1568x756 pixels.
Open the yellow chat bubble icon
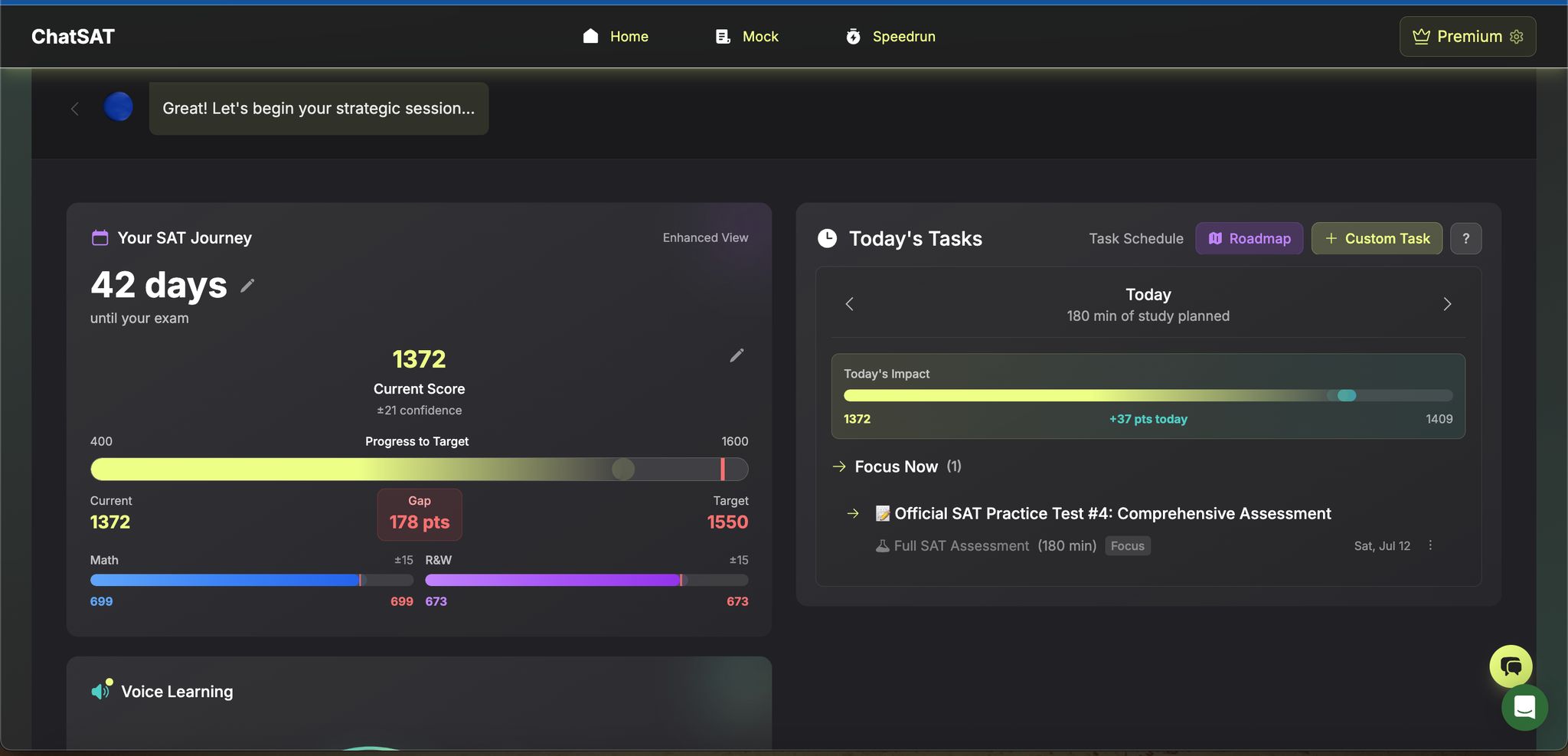pyautogui.click(x=1510, y=666)
